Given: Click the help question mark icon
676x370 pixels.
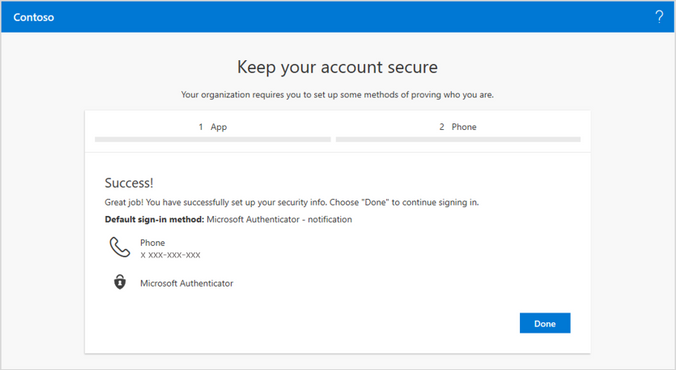Looking at the screenshot, I should [x=659, y=17].
